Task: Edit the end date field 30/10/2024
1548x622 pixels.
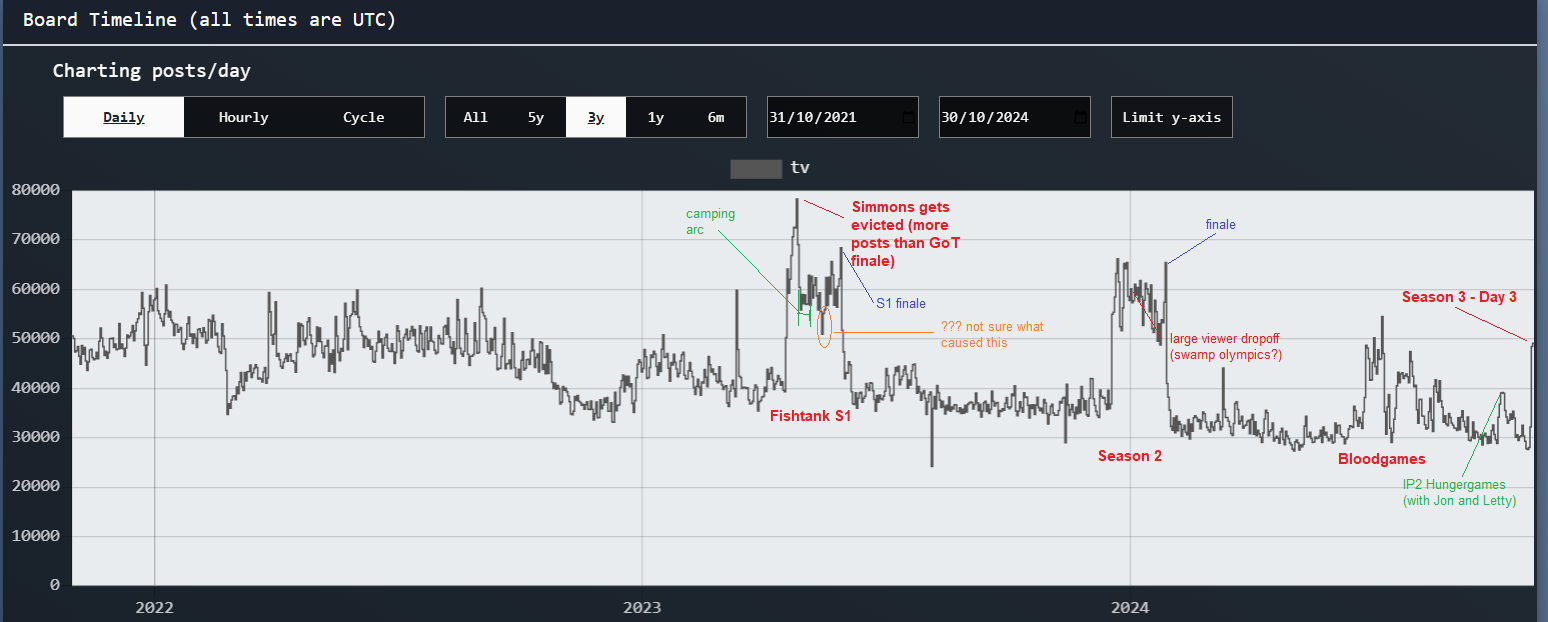Action: tap(1015, 117)
